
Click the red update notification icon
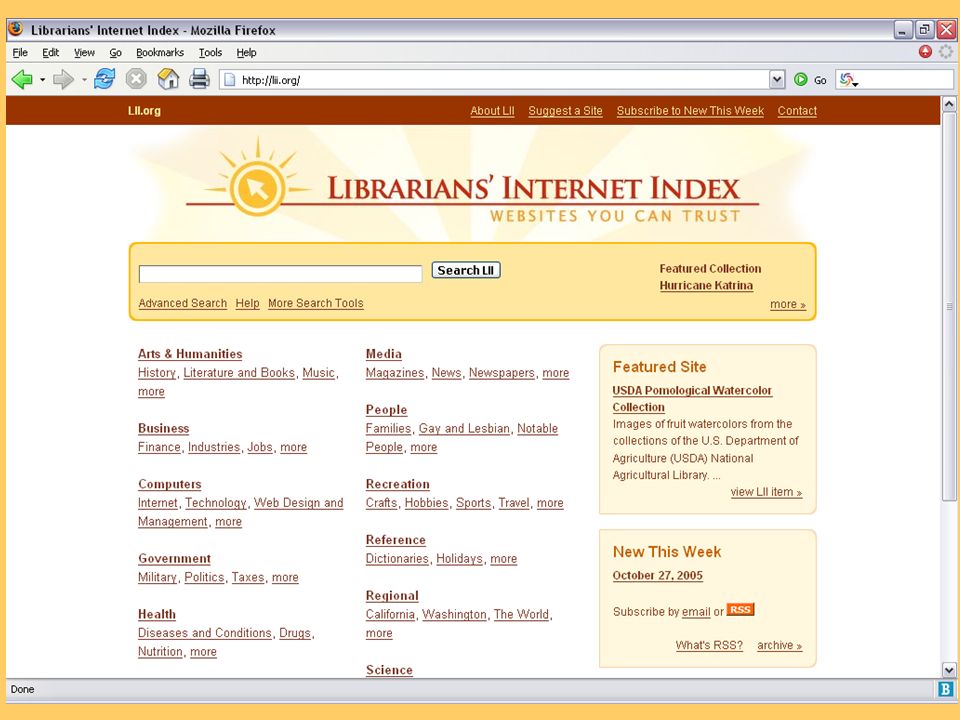(x=925, y=52)
